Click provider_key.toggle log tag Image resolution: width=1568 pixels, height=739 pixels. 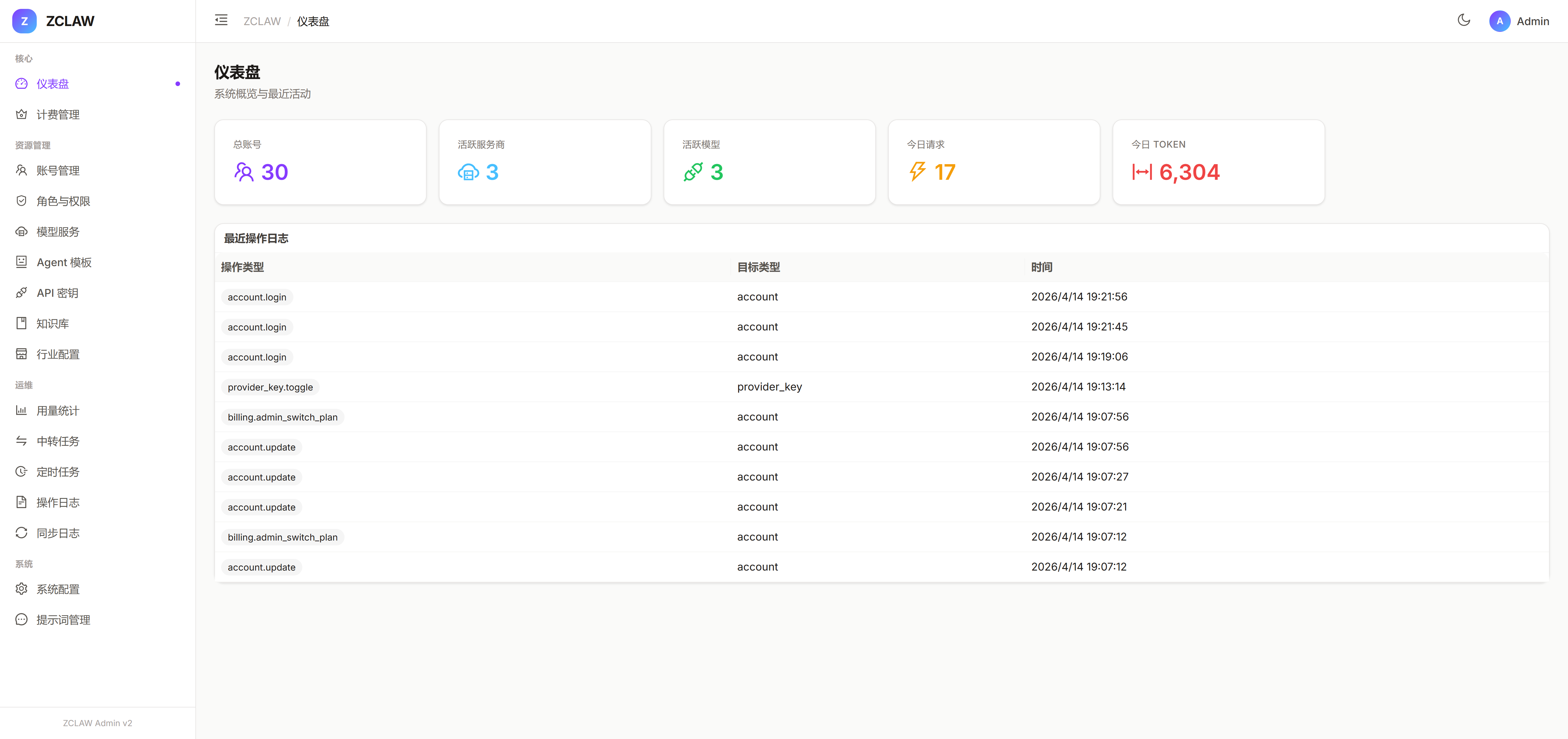270,387
